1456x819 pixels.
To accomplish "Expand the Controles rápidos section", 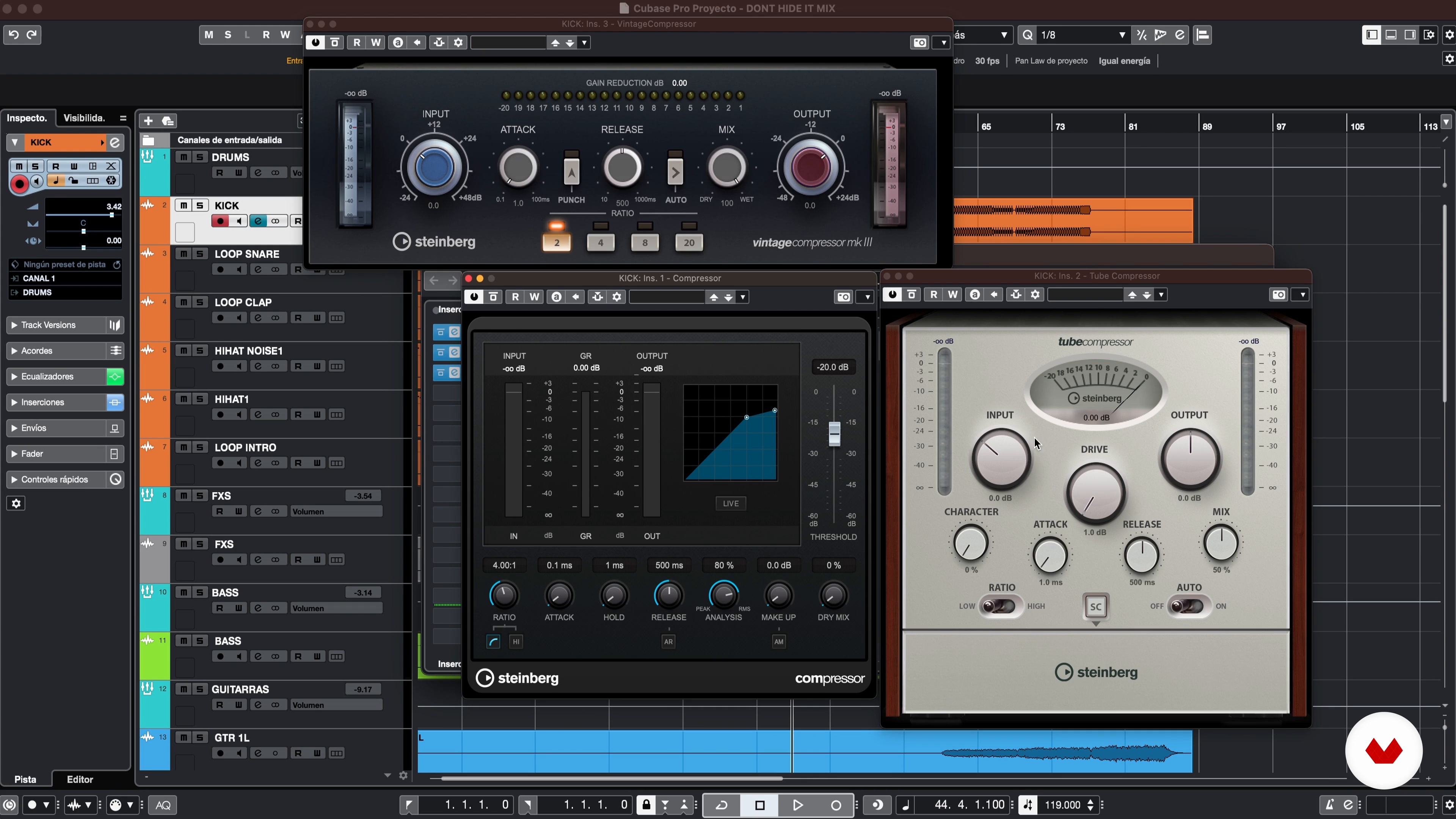I will pyautogui.click(x=14, y=480).
